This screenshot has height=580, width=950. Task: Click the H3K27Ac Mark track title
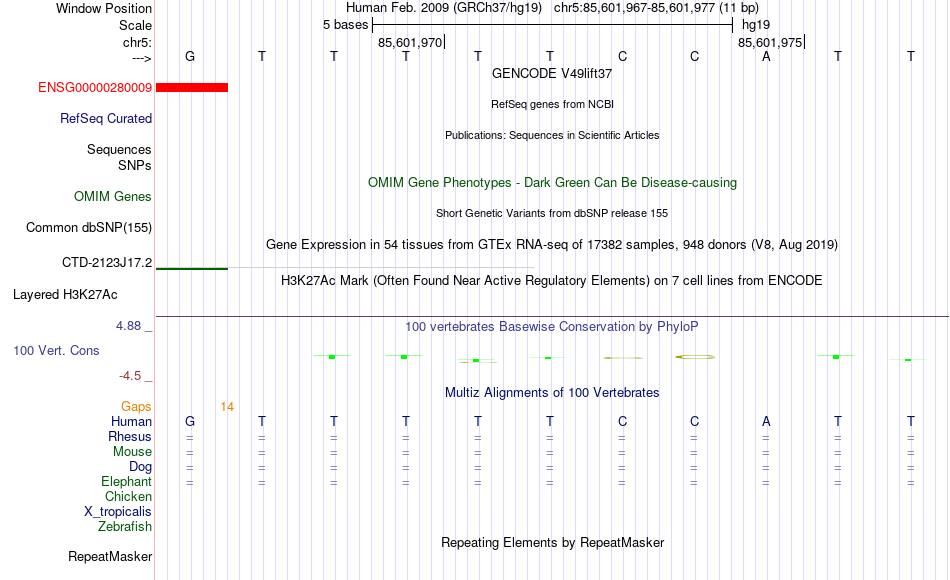552,281
